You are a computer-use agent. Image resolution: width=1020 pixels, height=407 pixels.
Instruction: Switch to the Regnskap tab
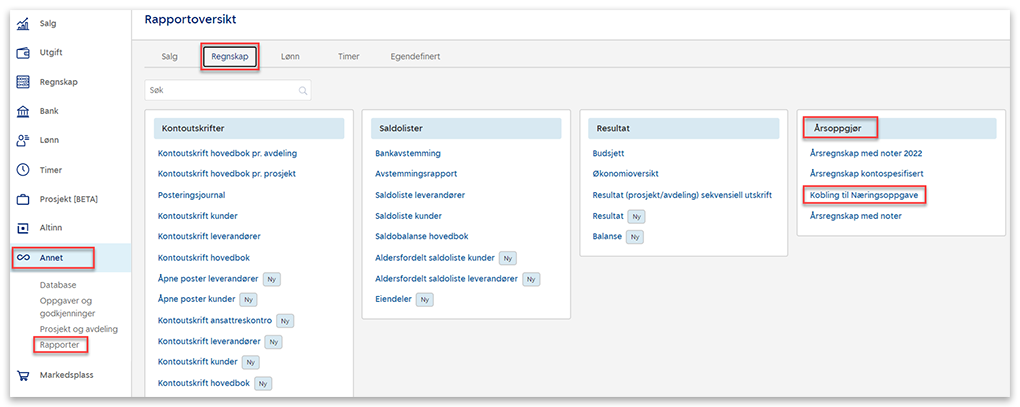[229, 57]
